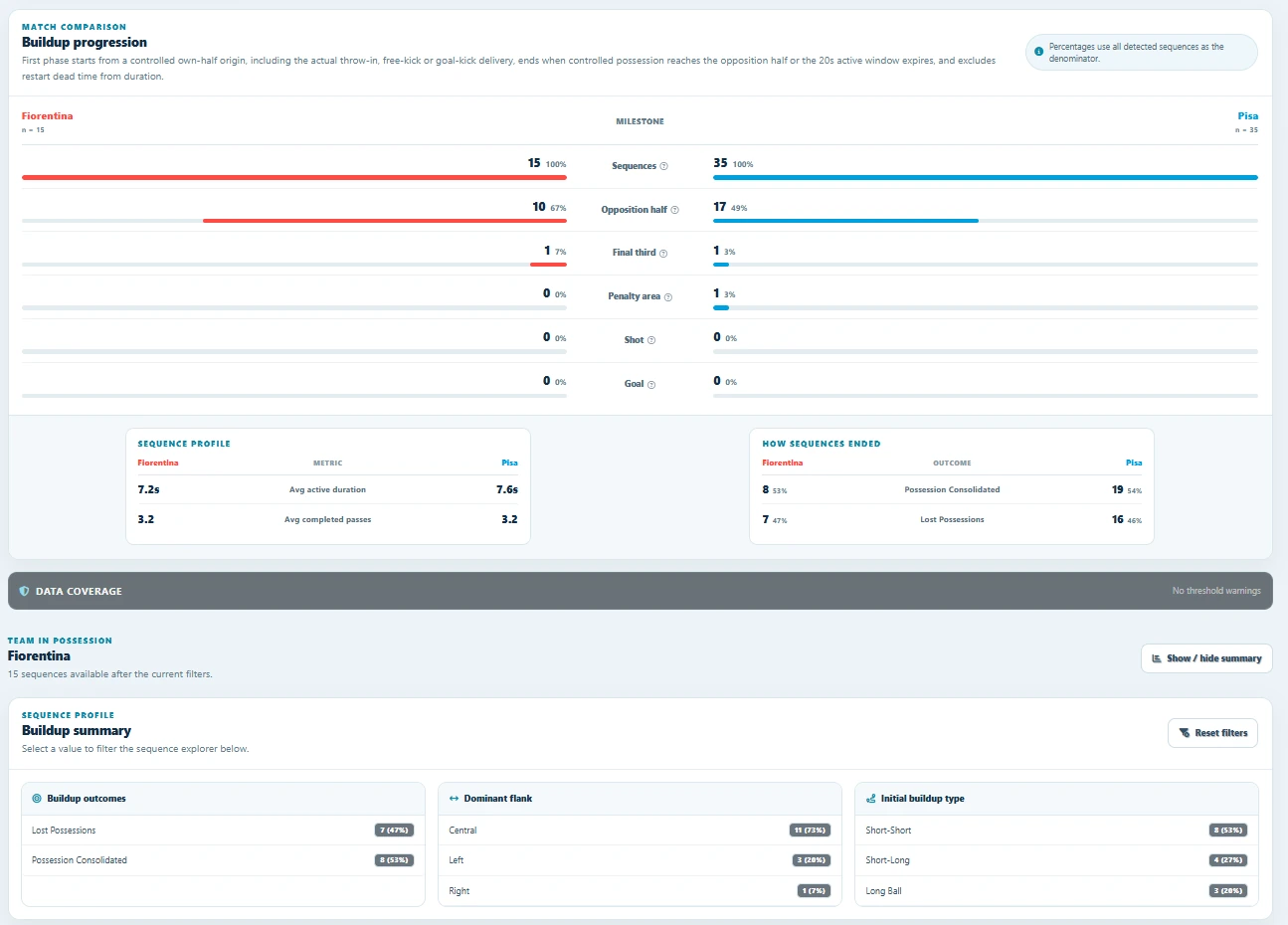Click the Fiorentina Sequences red progress bar
The image size is (1288, 925).
pos(294,178)
